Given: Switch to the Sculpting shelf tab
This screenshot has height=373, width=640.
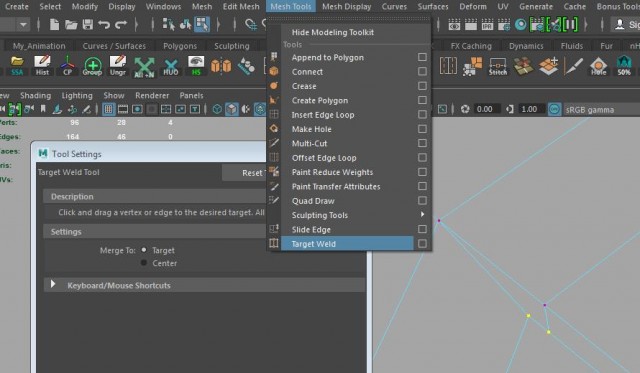Looking at the screenshot, I should (232, 46).
